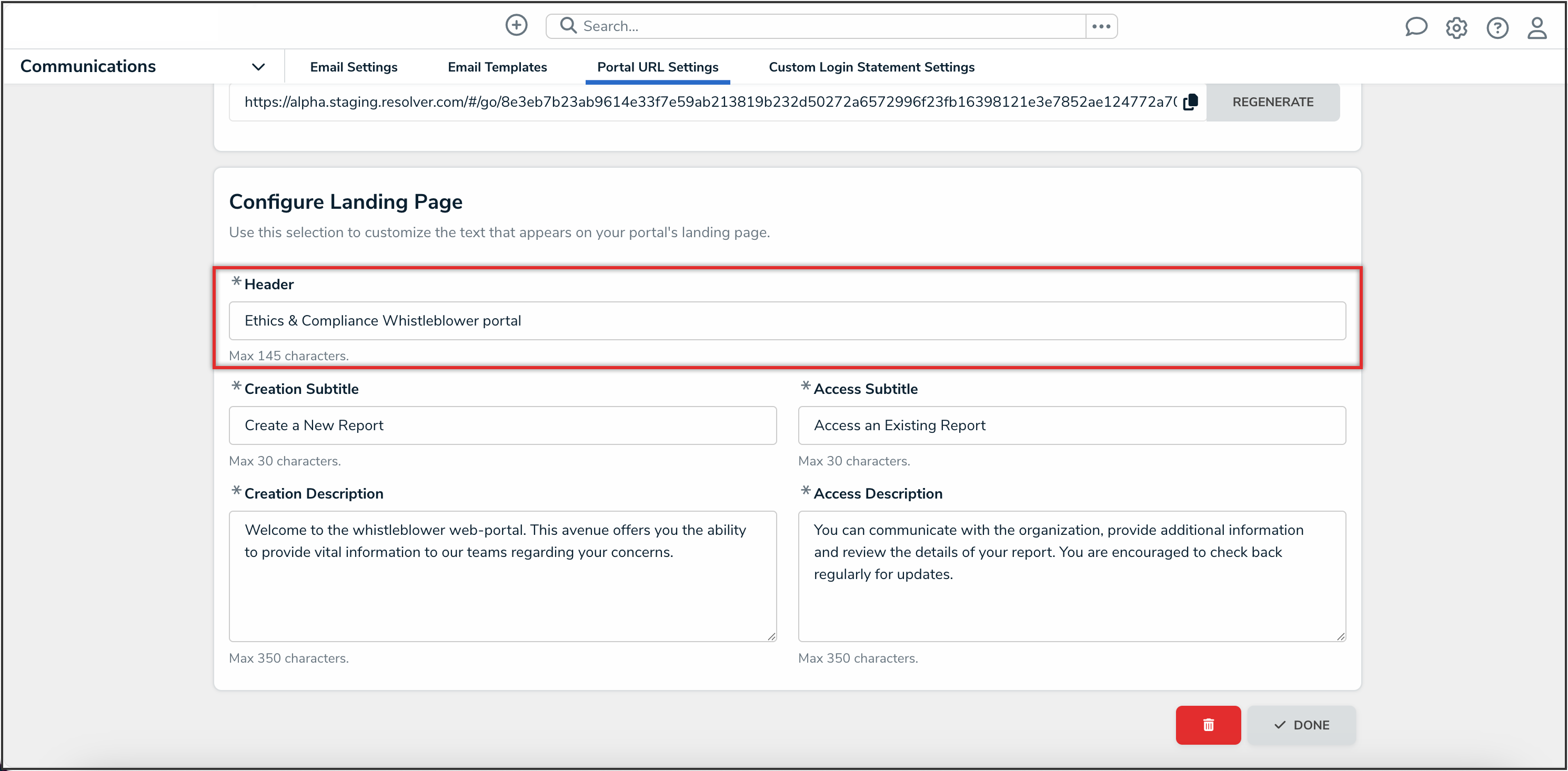Click the red trash delete button

[x=1208, y=725]
